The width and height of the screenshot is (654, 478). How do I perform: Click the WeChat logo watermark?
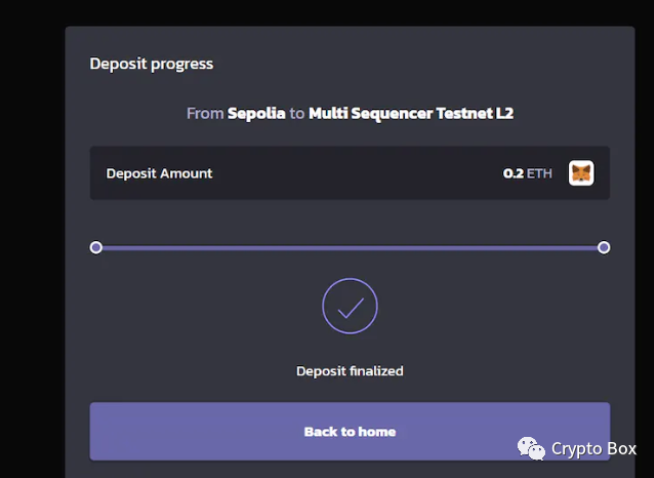pos(531,449)
